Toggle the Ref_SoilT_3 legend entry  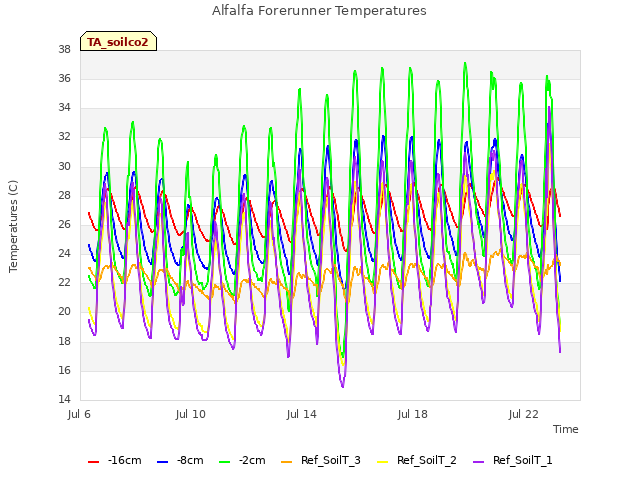(321, 461)
